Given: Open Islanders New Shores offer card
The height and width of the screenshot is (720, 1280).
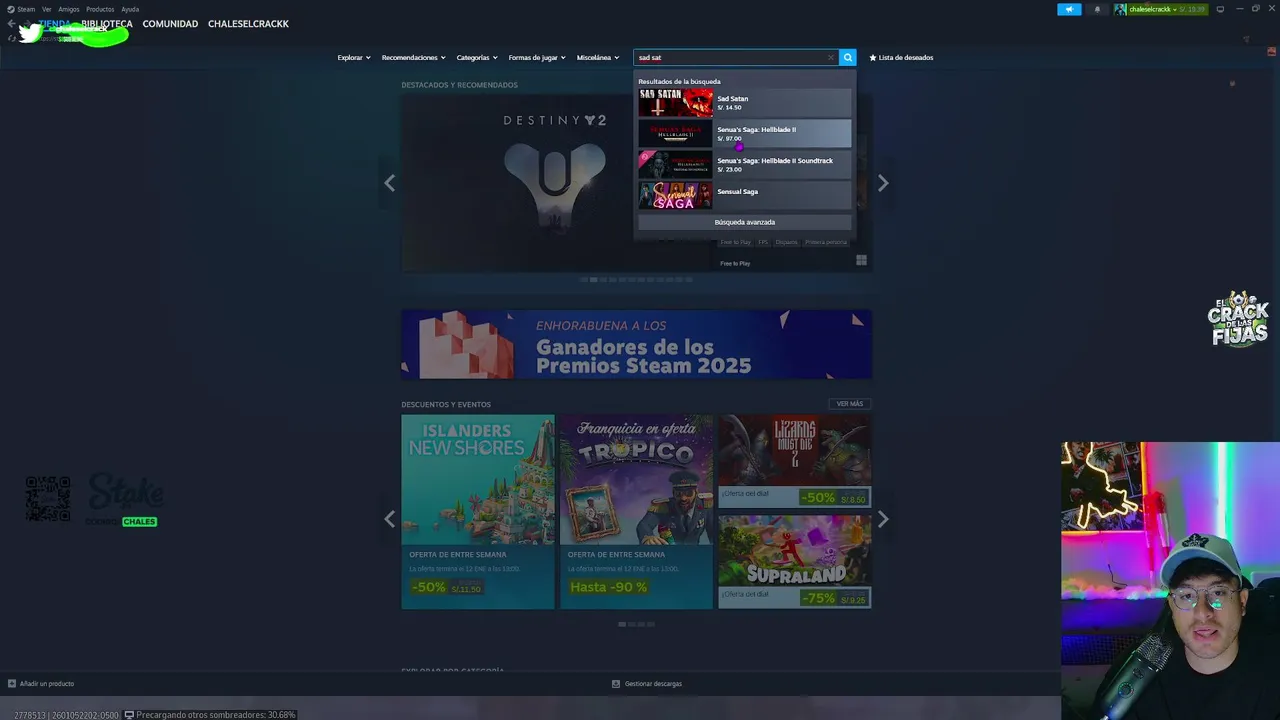Looking at the screenshot, I should 478,511.
